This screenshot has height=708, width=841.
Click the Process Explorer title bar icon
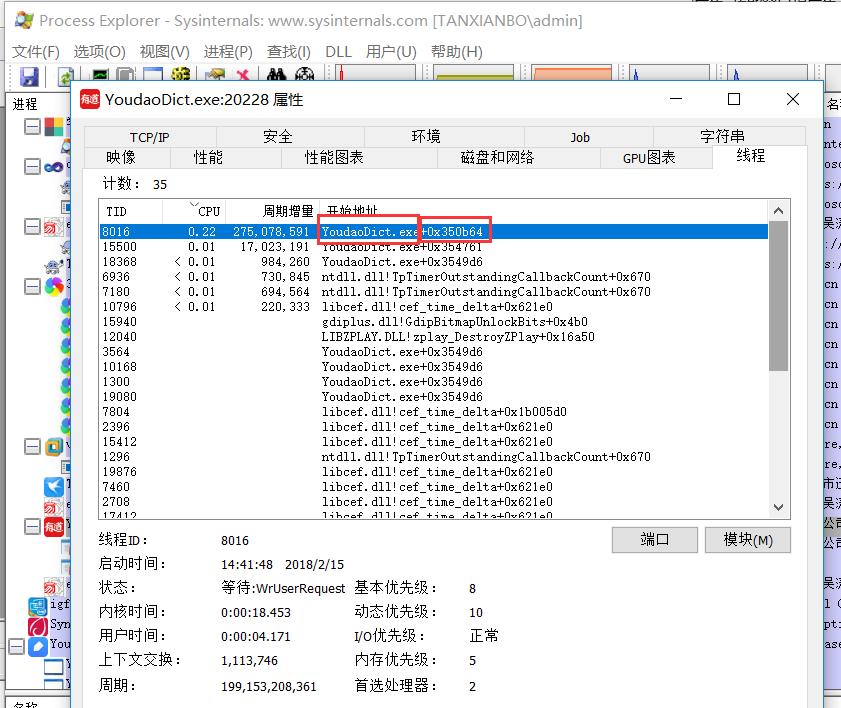24,20
